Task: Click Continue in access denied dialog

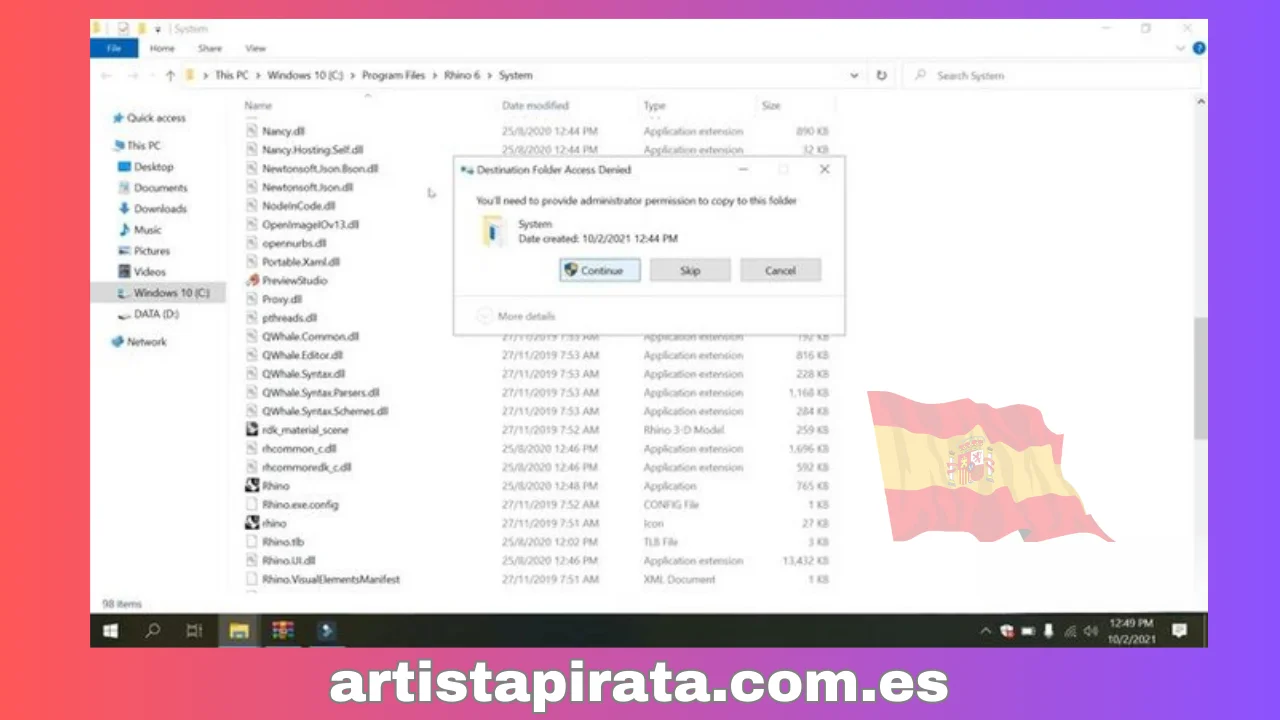Action: 599,270
